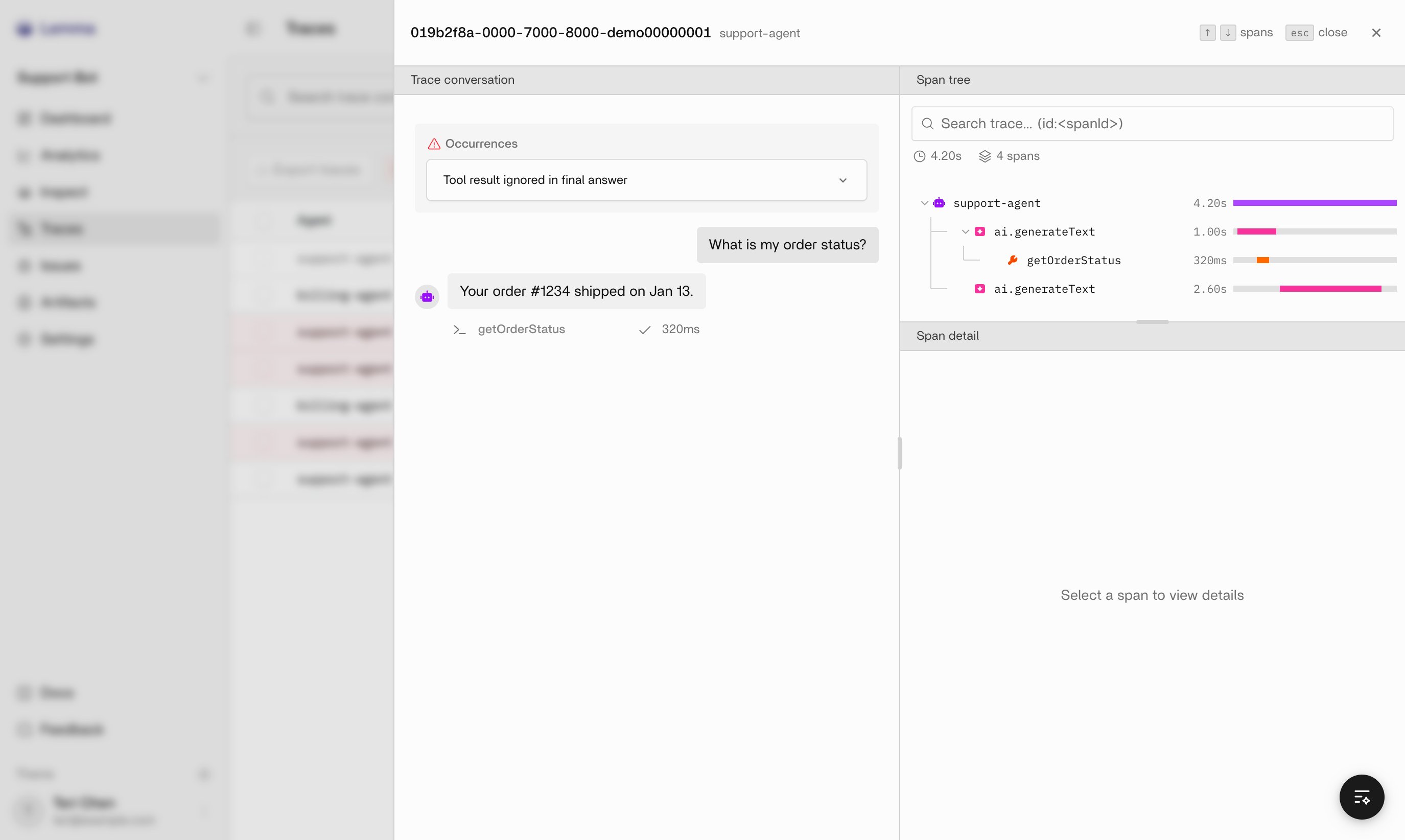The image size is (1405, 840).
Task: Click the pink LLM icon of 1.00s span
Action: click(x=980, y=231)
